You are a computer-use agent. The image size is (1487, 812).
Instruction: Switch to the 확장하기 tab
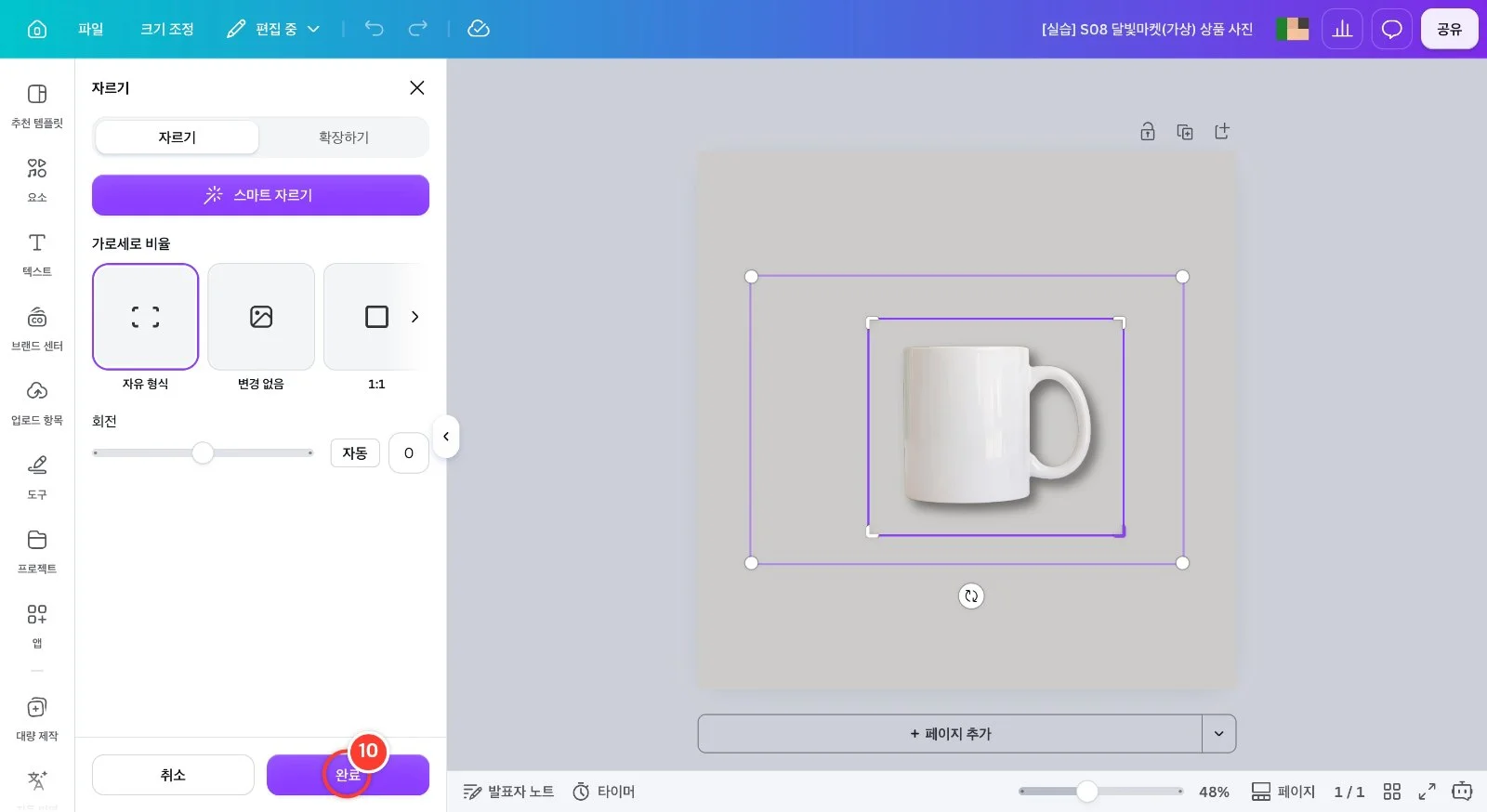(344, 138)
